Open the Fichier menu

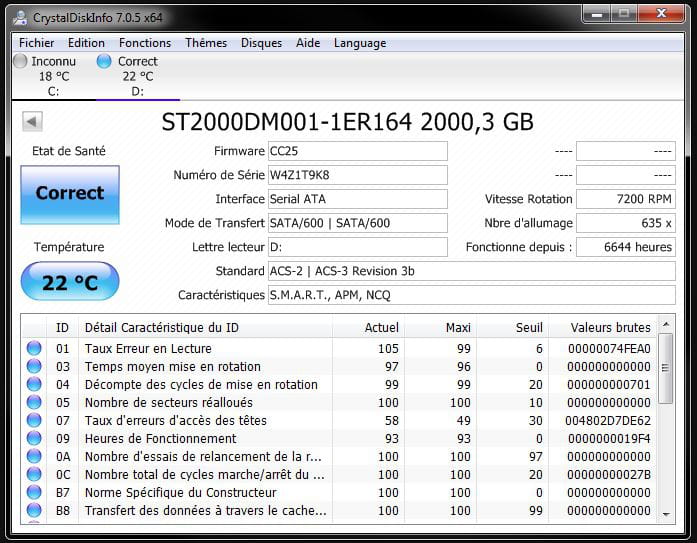[36, 43]
